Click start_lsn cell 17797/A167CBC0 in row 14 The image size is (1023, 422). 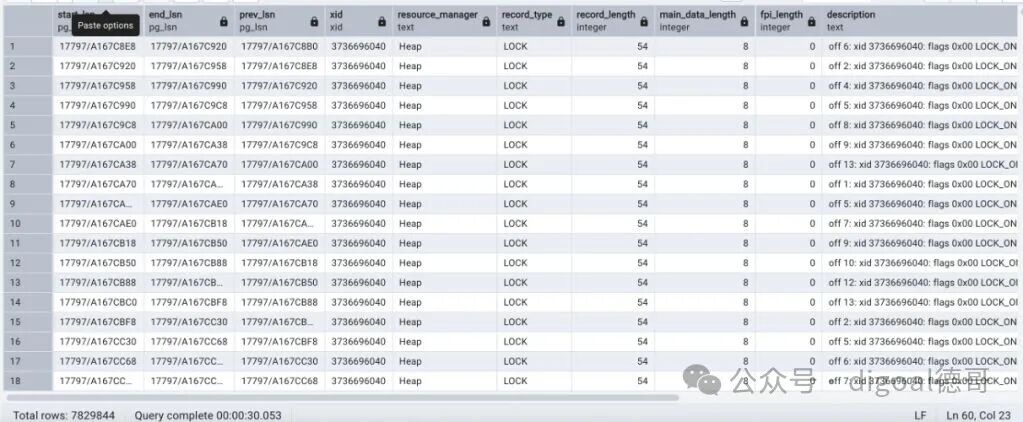coord(99,302)
